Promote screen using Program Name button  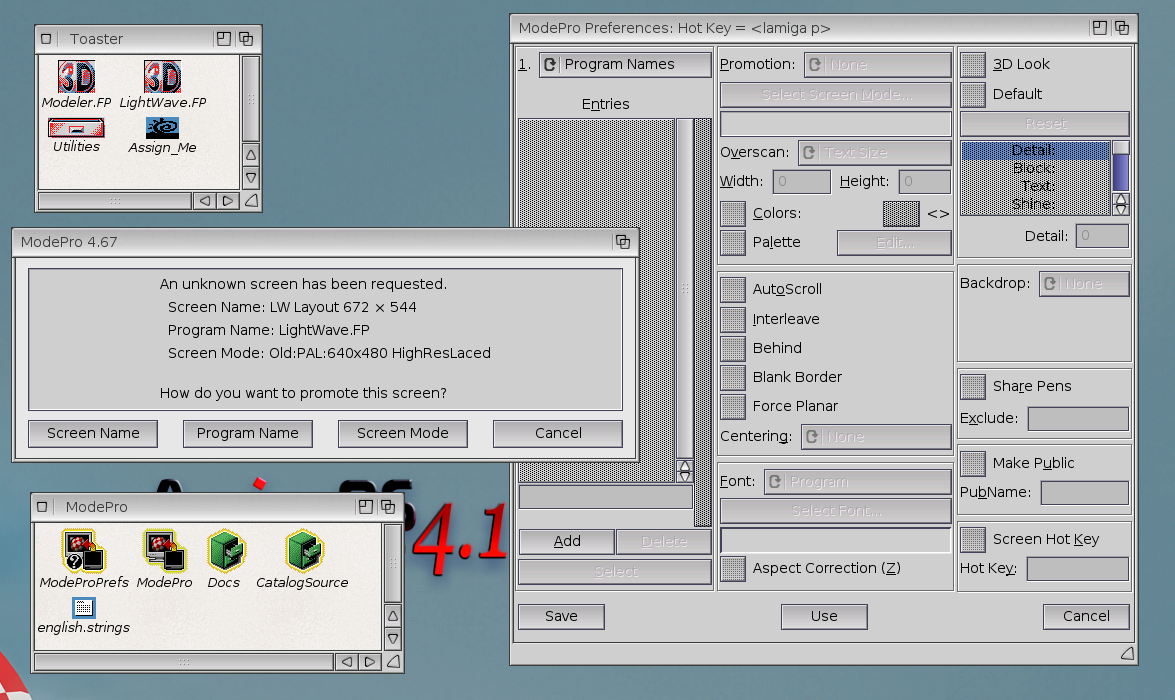coord(247,433)
